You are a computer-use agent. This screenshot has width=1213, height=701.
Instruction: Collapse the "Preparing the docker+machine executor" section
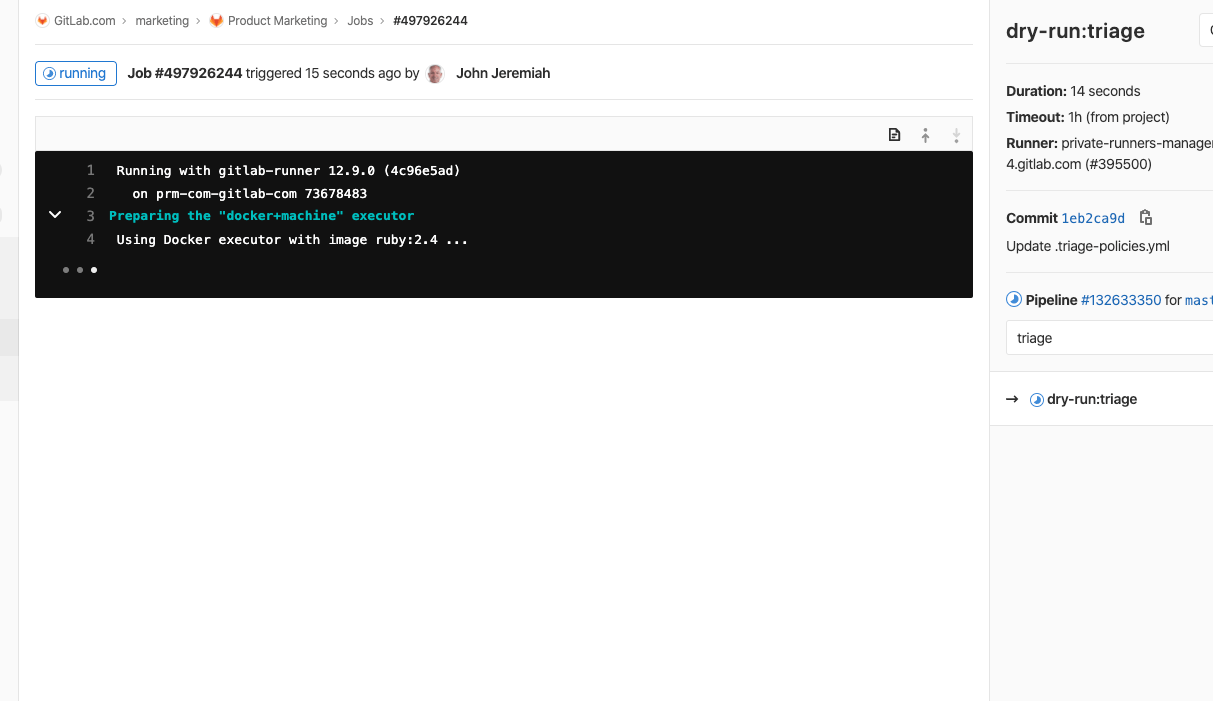pos(55,215)
